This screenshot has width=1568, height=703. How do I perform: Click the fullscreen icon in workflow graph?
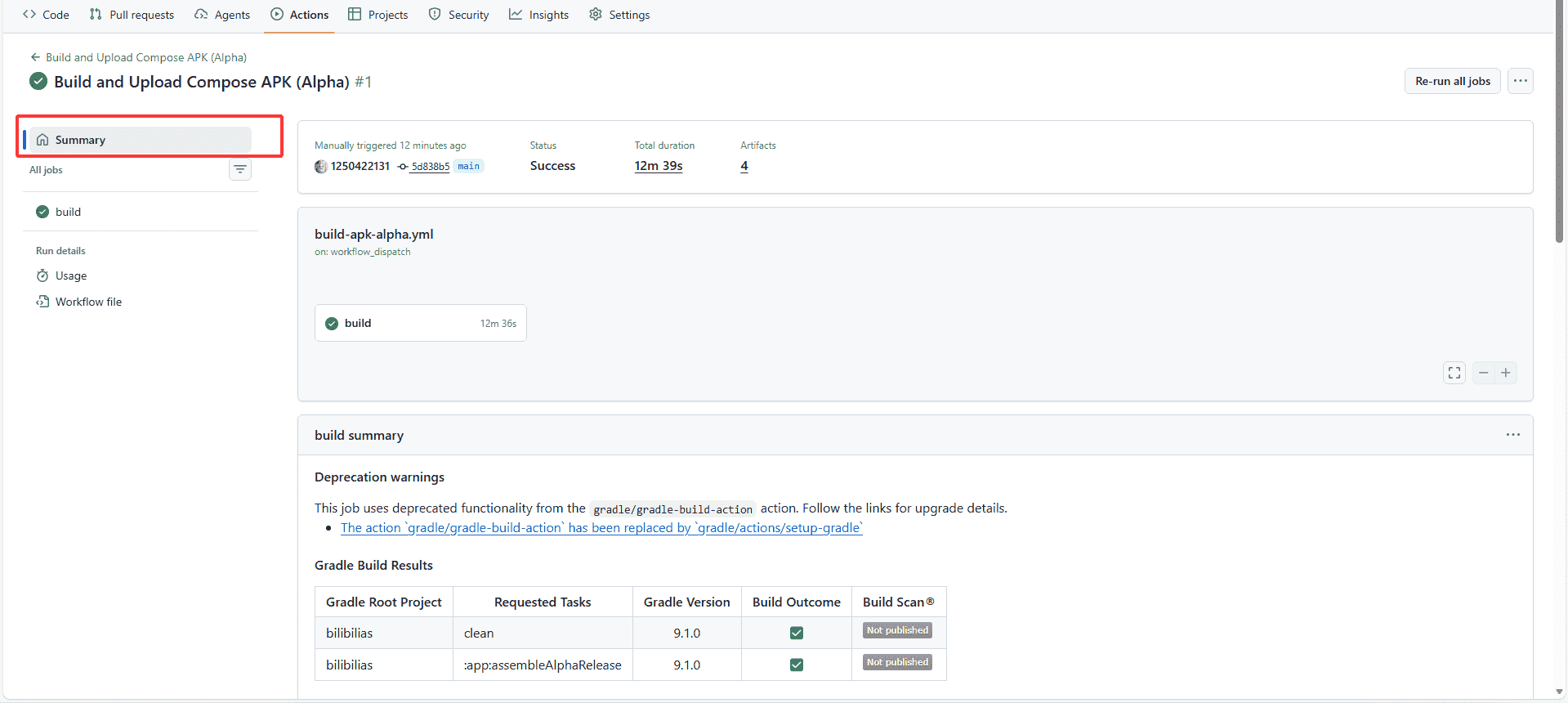coord(1454,373)
